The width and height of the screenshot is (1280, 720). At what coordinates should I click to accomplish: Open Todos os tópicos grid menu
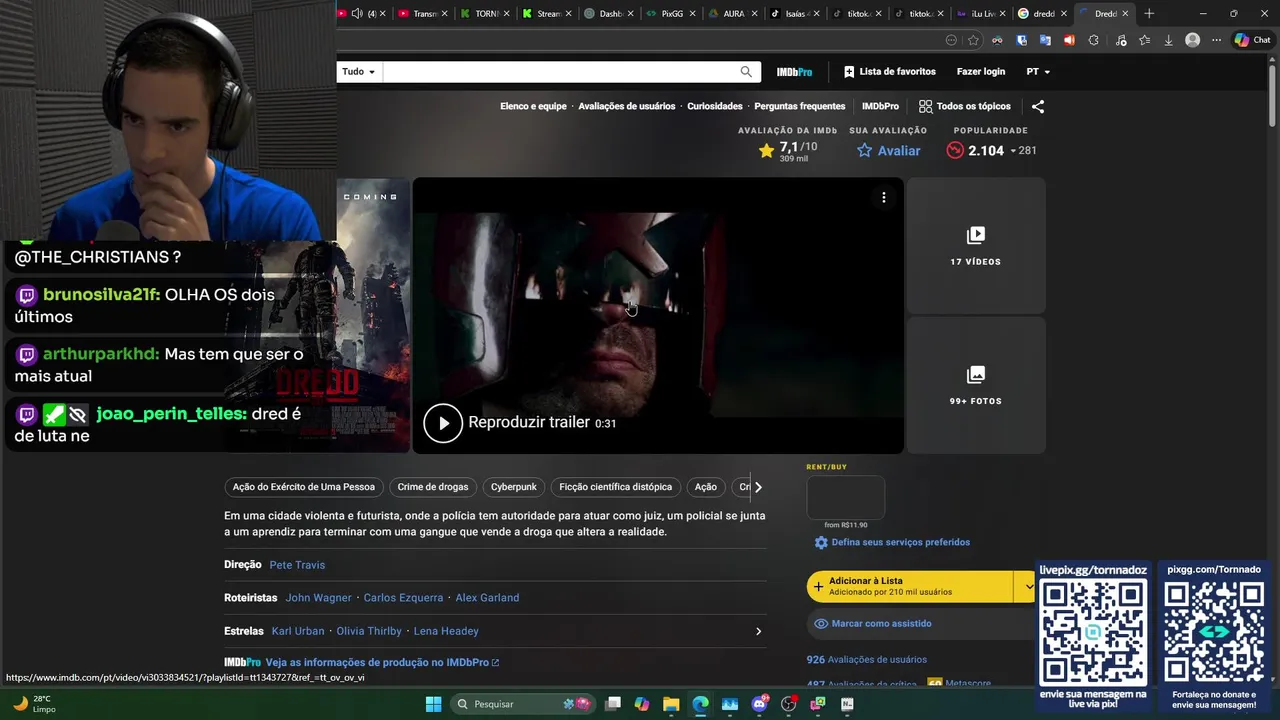965,106
